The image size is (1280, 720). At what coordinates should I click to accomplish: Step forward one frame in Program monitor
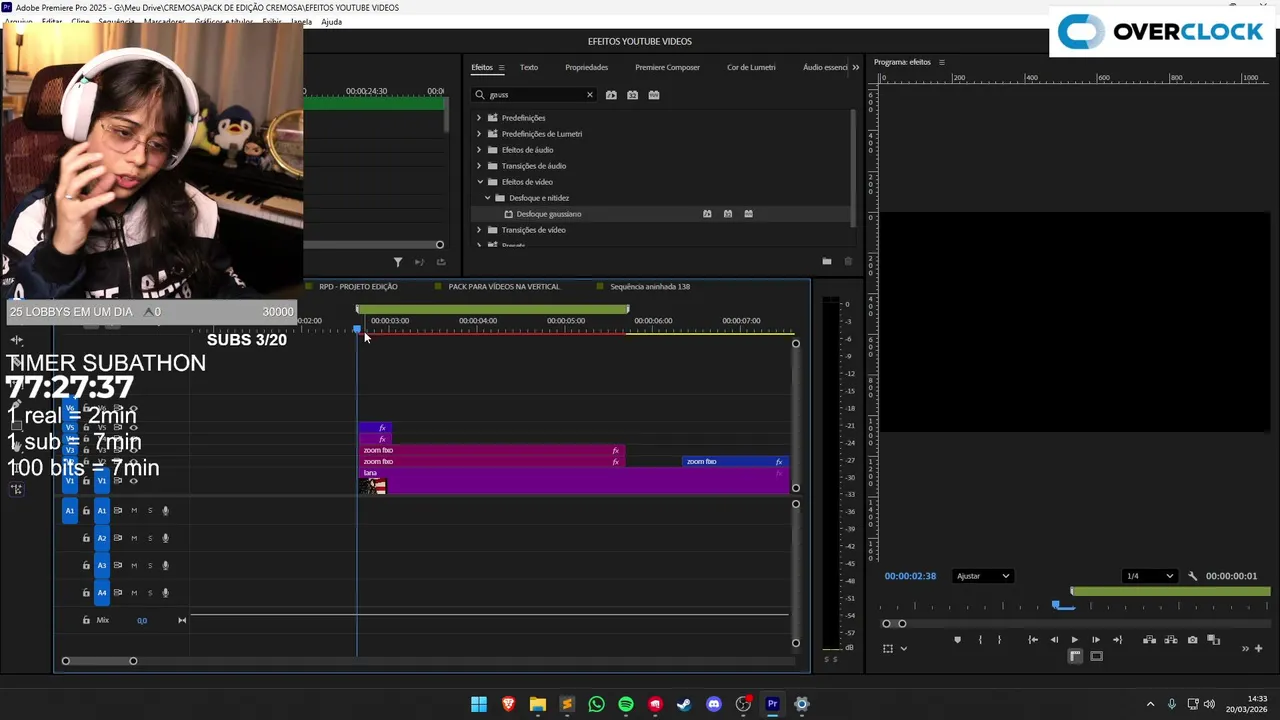point(1096,640)
